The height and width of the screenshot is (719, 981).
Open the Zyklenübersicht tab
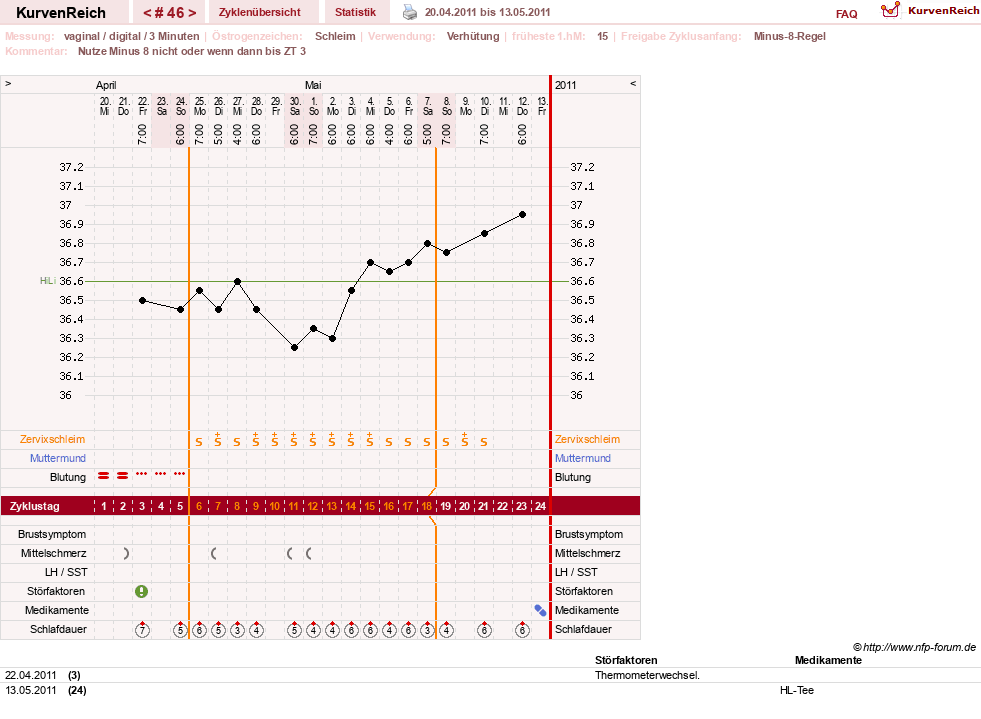point(260,12)
